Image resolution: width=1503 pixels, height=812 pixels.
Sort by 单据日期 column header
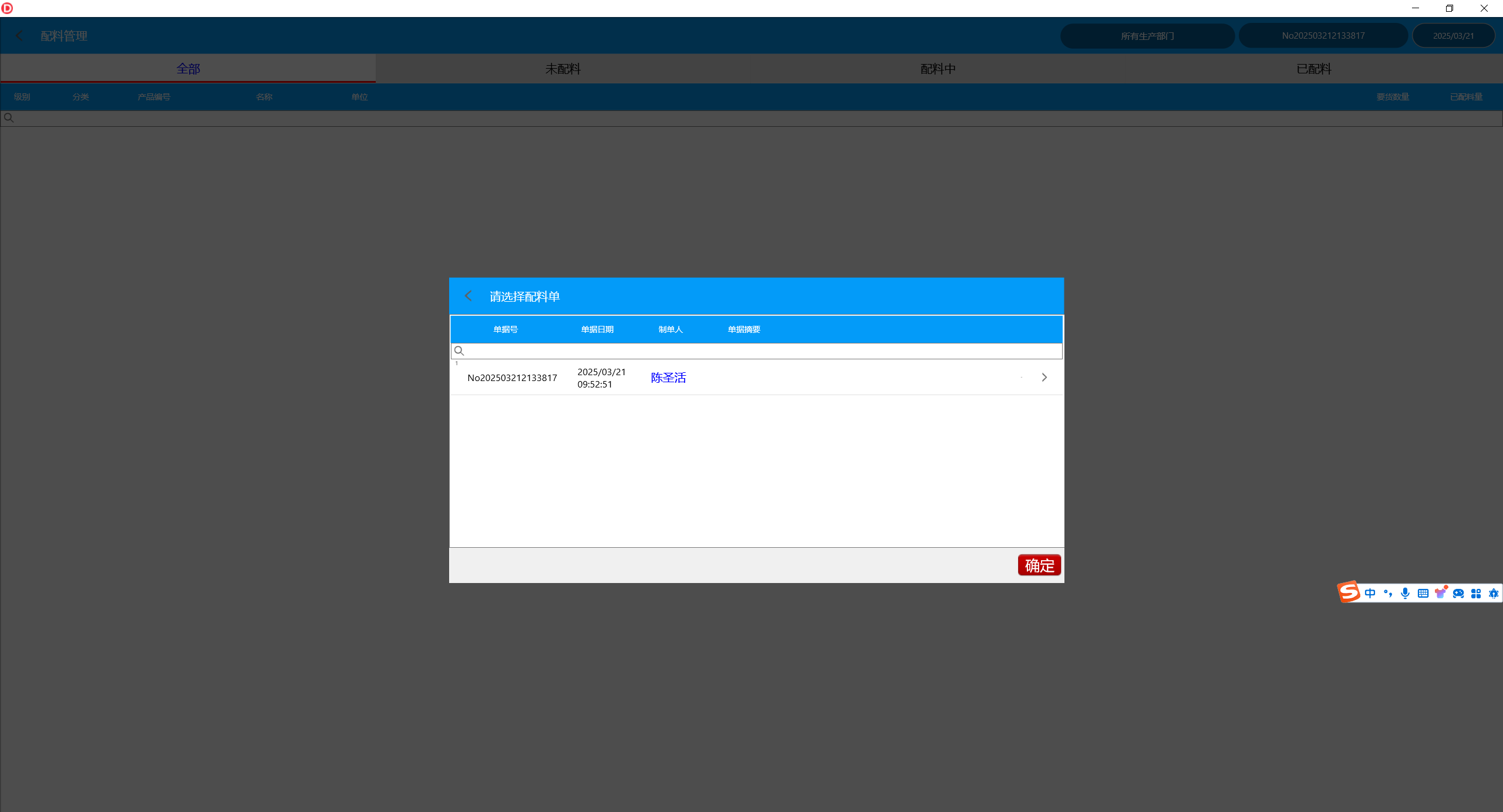pos(597,329)
